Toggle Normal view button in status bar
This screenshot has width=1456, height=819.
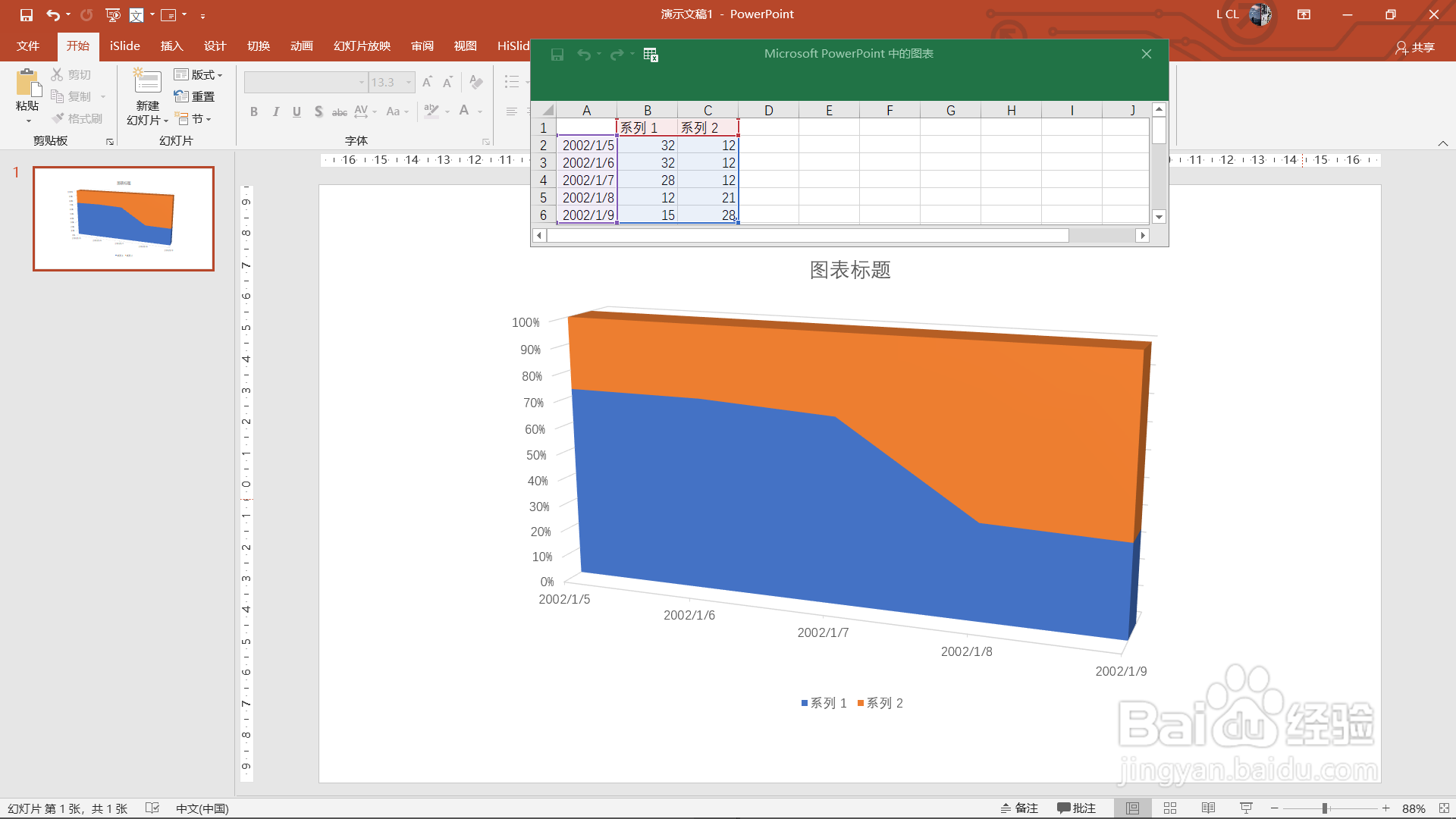click(x=1132, y=808)
